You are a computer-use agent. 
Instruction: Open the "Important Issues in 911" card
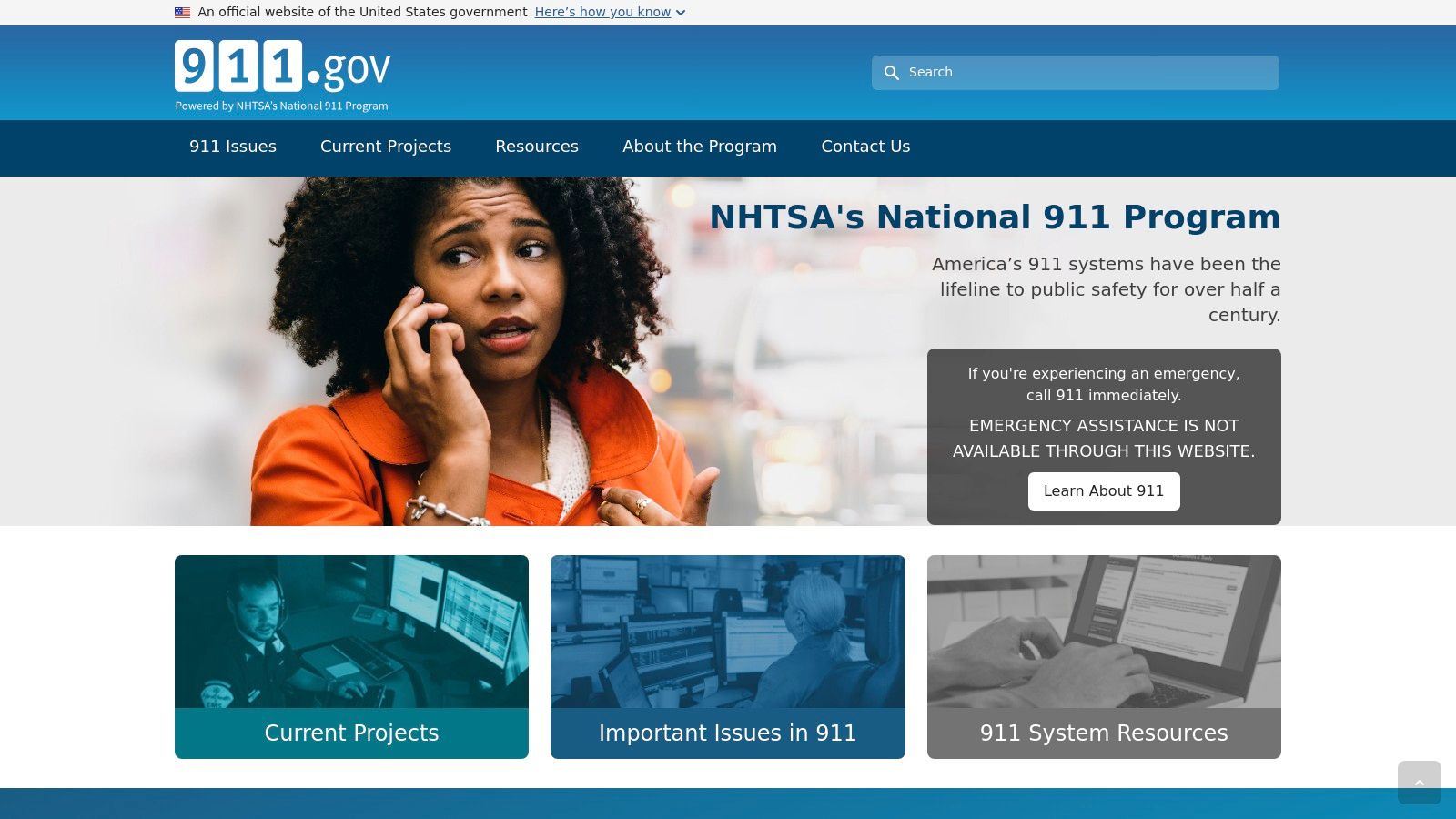coord(727,733)
